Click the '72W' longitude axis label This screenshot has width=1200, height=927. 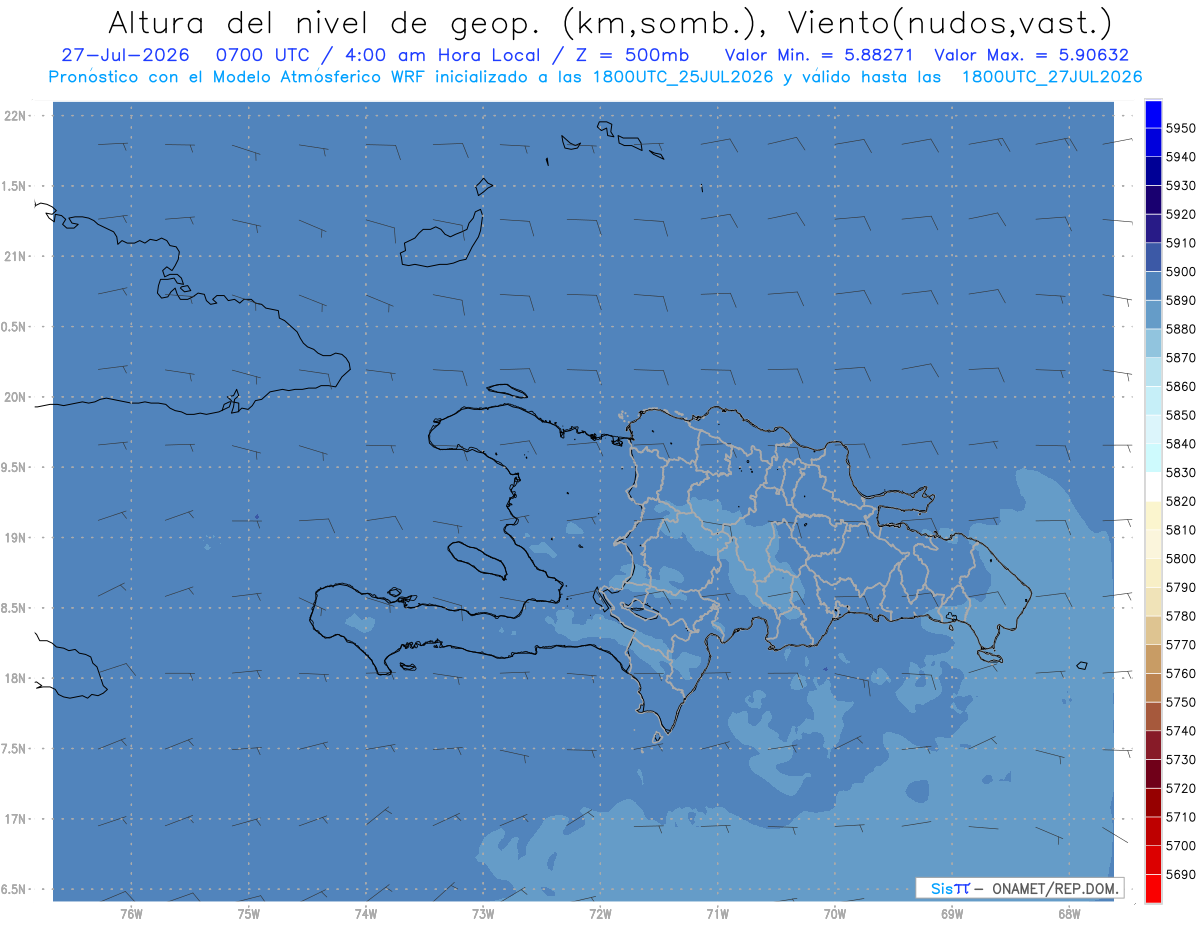click(600, 914)
